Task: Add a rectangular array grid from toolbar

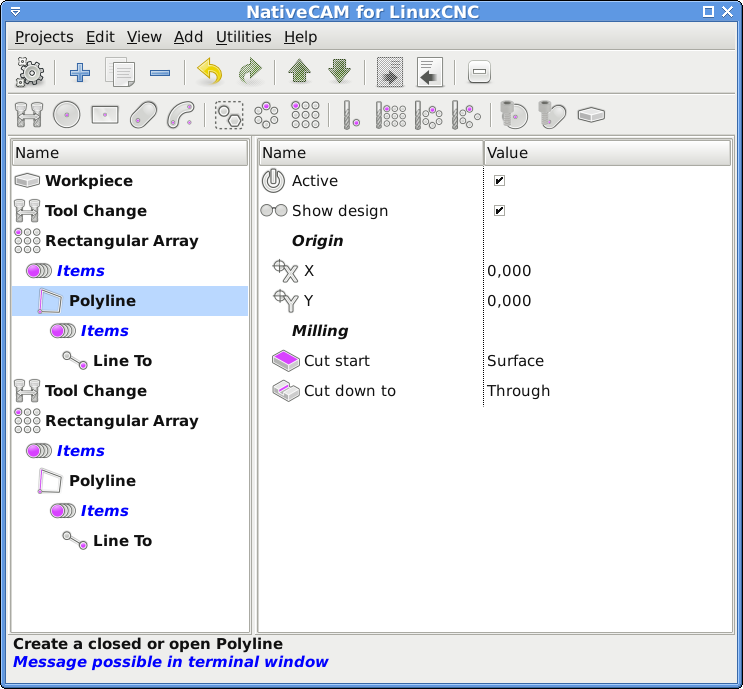Action: coord(305,115)
